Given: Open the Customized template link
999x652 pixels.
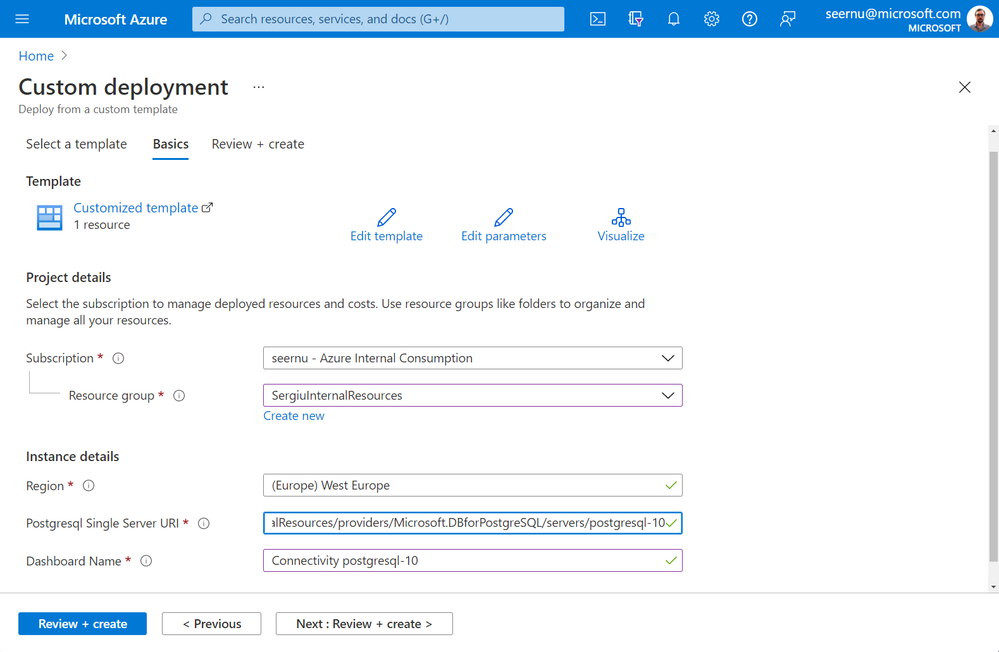Looking at the screenshot, I should [x=136, y=208].
